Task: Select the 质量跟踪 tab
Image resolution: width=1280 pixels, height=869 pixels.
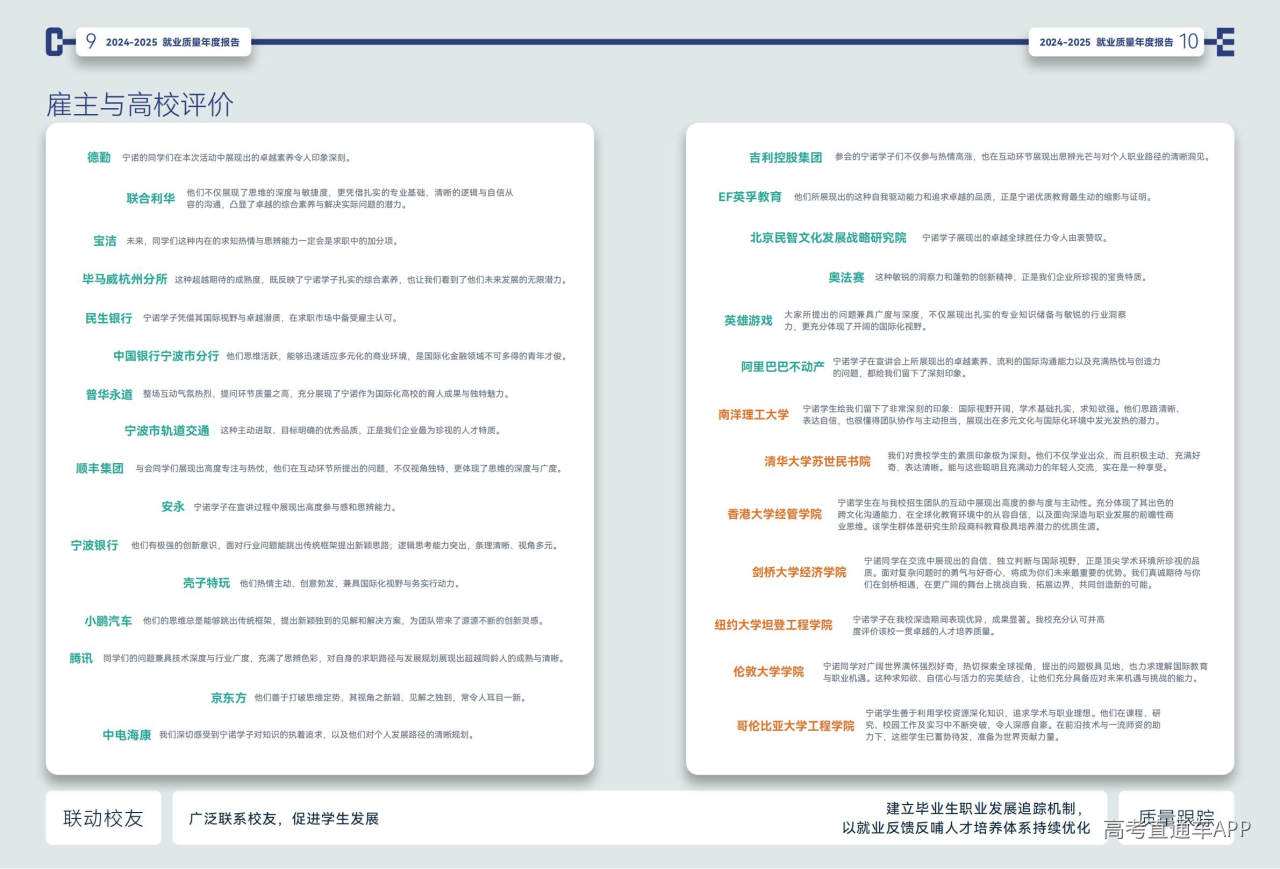Action: coord(1175,818)
